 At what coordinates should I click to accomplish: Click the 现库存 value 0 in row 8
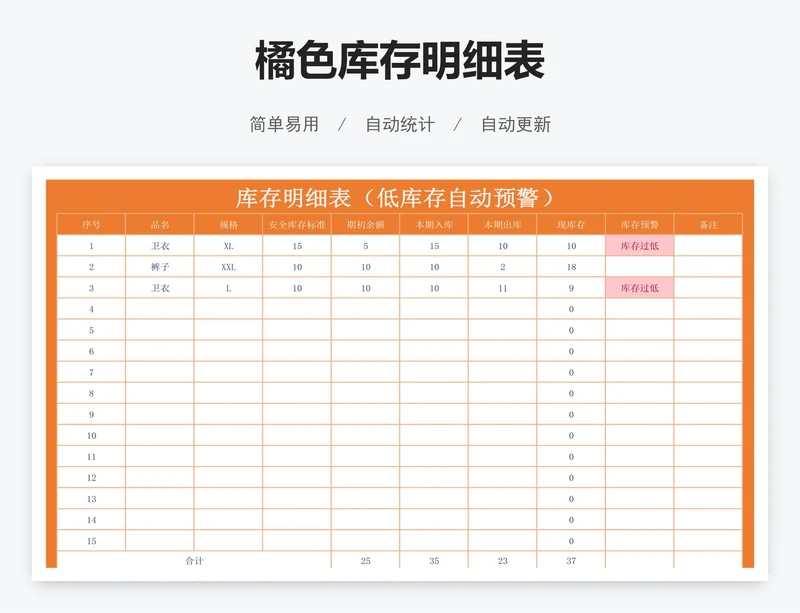click(x=571, y=394)
